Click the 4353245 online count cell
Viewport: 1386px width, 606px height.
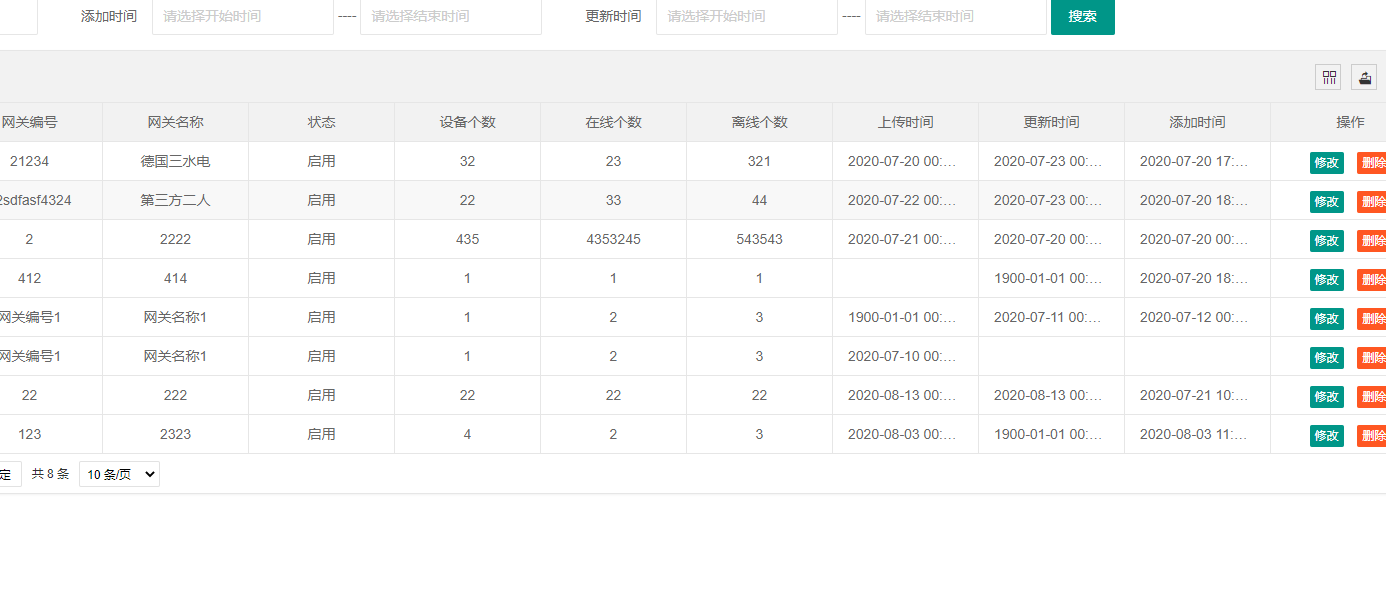(613, 240)
